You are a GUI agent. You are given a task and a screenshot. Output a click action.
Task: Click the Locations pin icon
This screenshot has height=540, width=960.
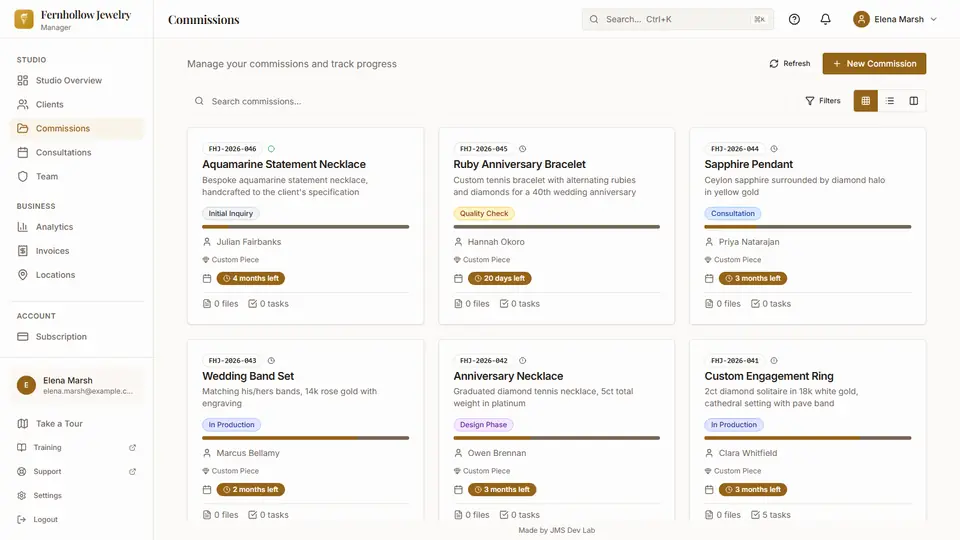click(23, 274)
